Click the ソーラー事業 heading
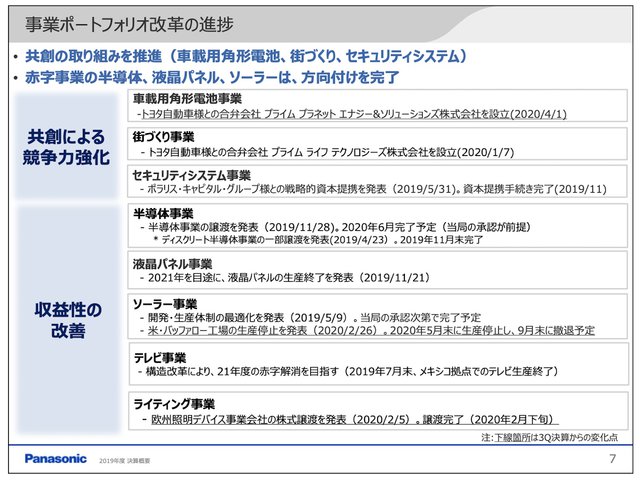Screen dimensions: 640x480 (165, 302)
